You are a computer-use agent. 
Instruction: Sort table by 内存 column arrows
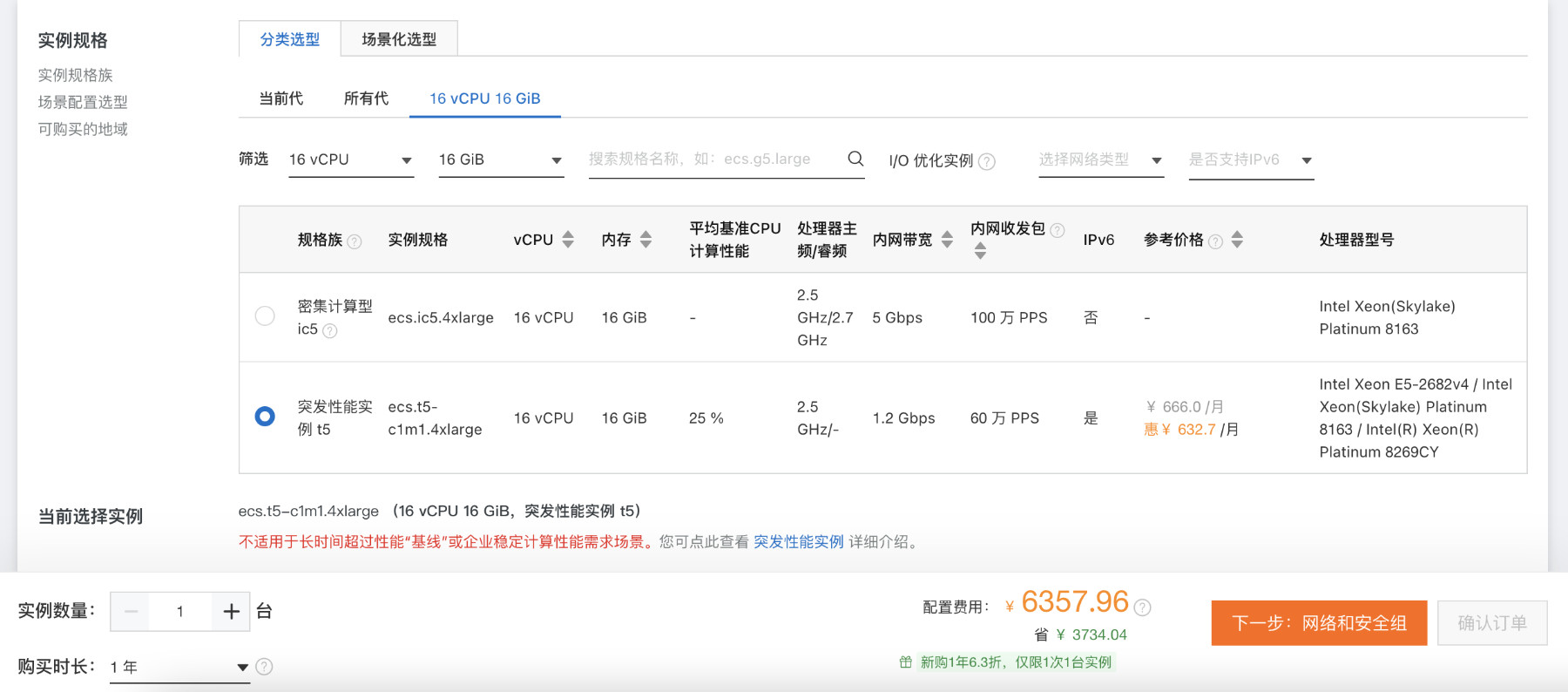tap(645, 240)
